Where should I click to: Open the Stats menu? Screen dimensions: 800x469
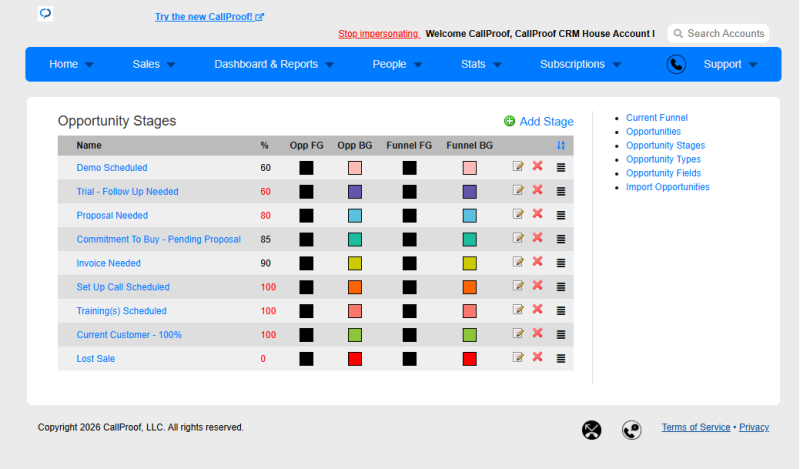481,64
